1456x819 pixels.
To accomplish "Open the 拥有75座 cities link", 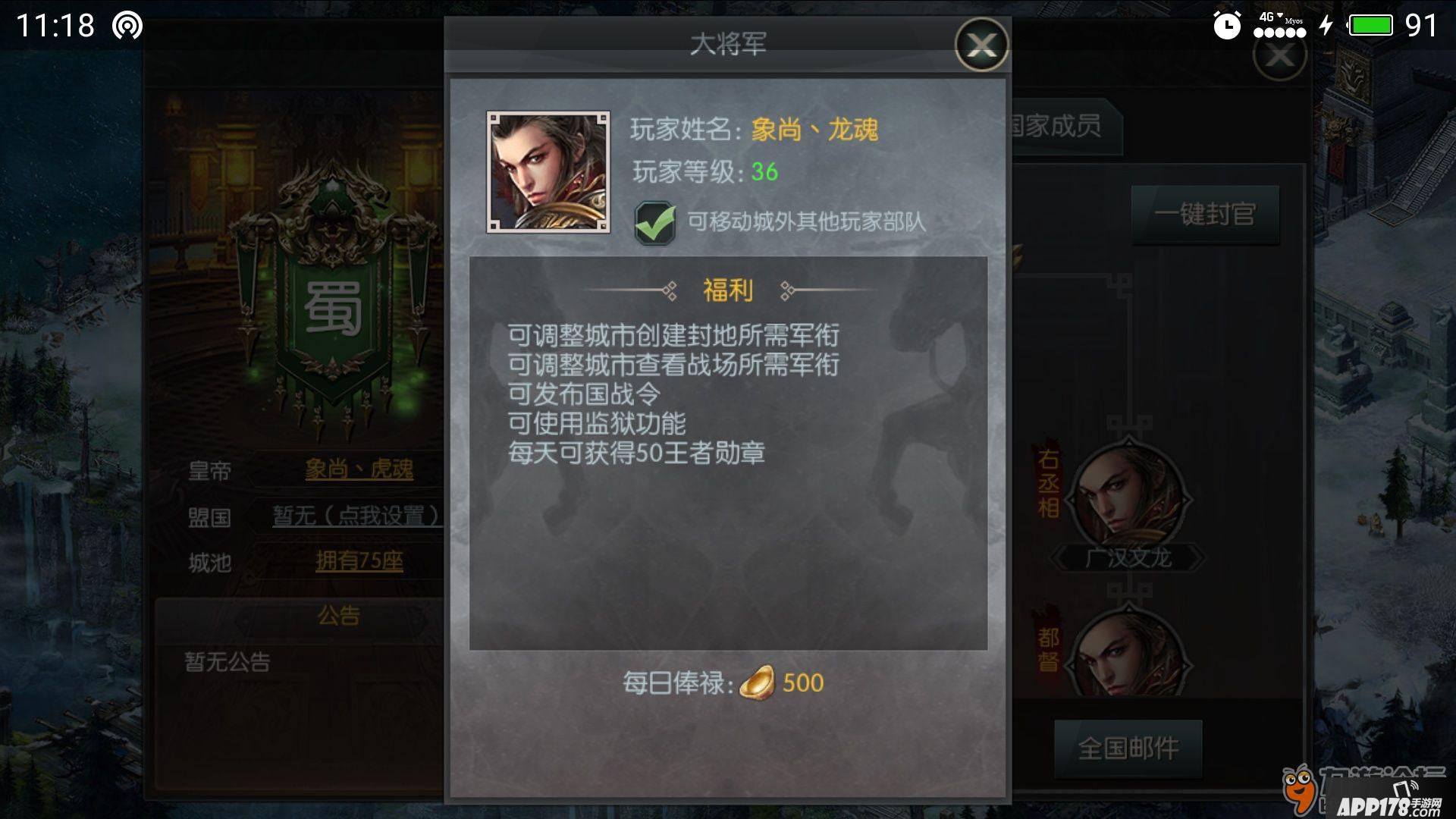I will point(359,561).
